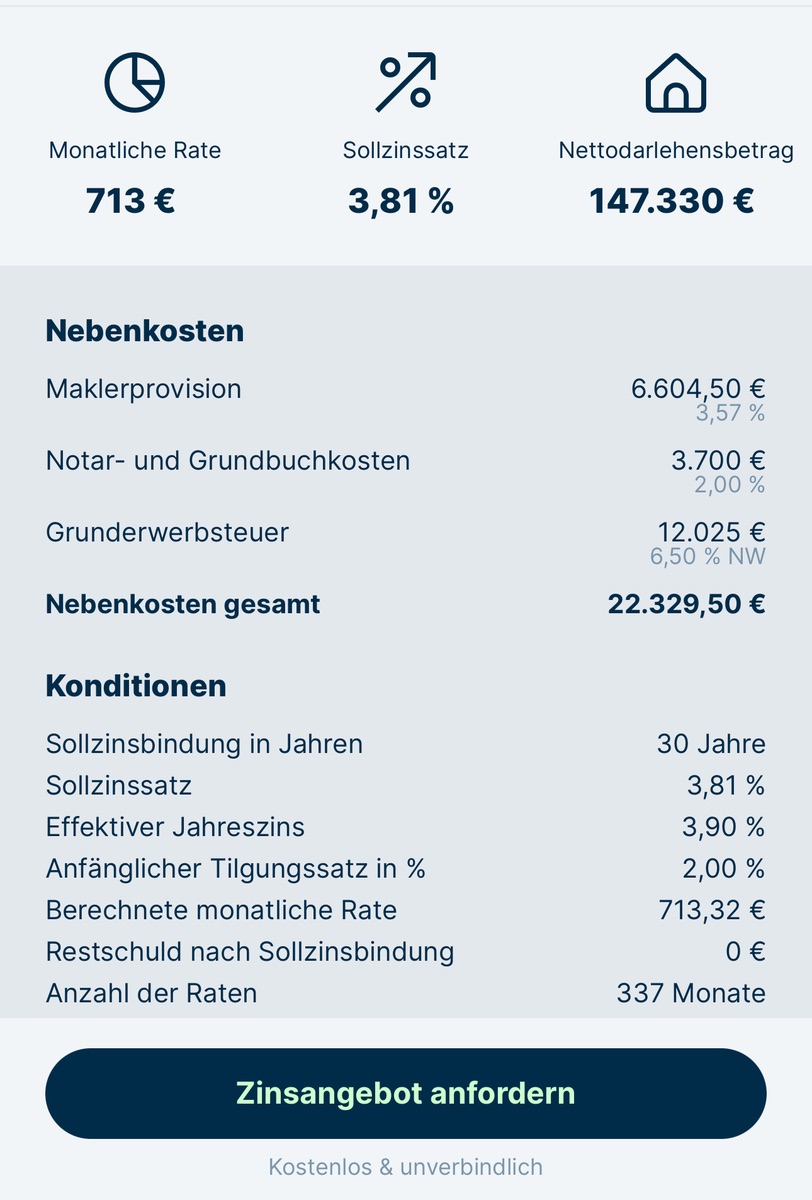
Task: Tap the Effektiver Jahreszins 3,90 % value
Action: click(723, 827)
